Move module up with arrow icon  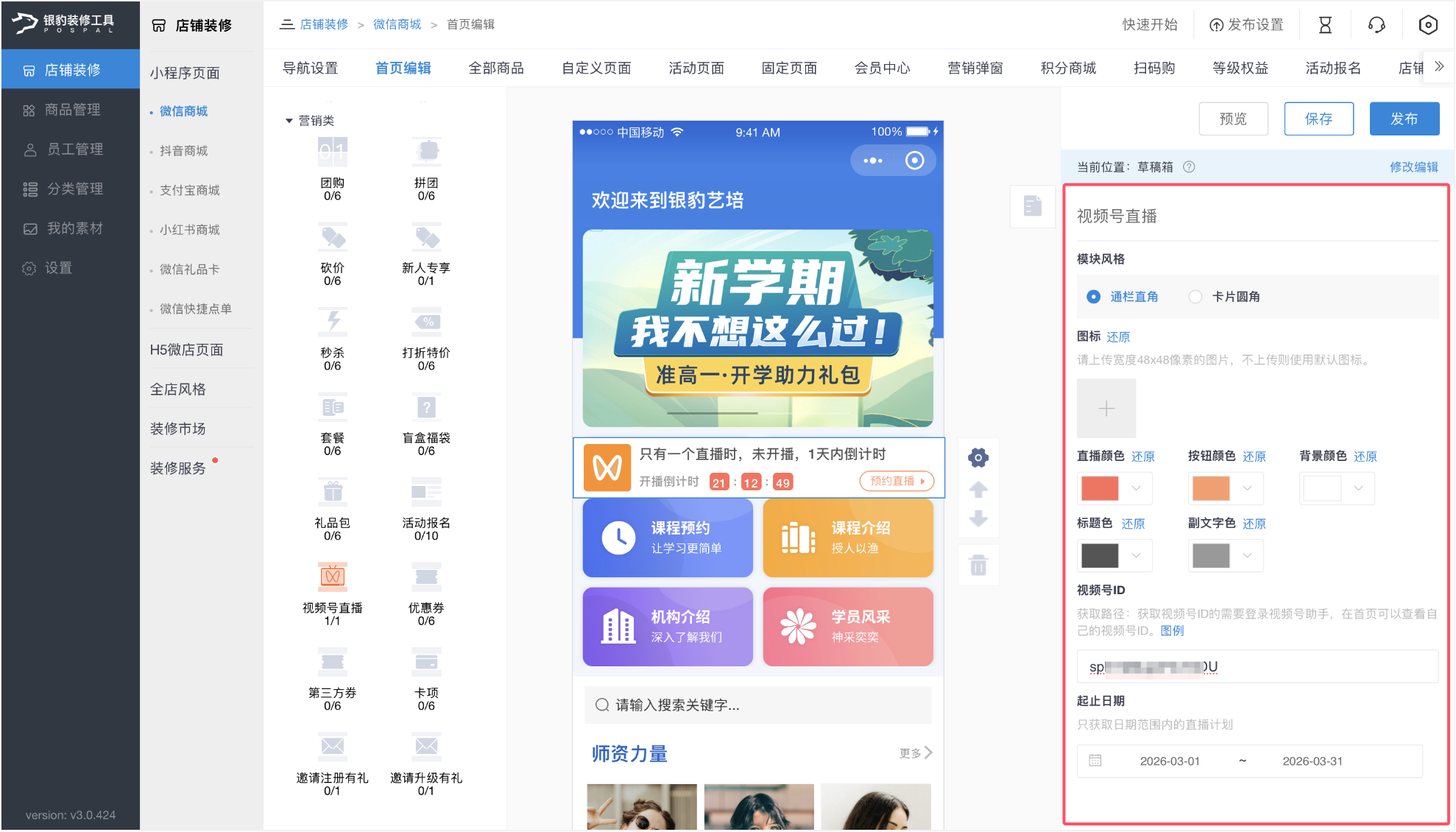978,490
